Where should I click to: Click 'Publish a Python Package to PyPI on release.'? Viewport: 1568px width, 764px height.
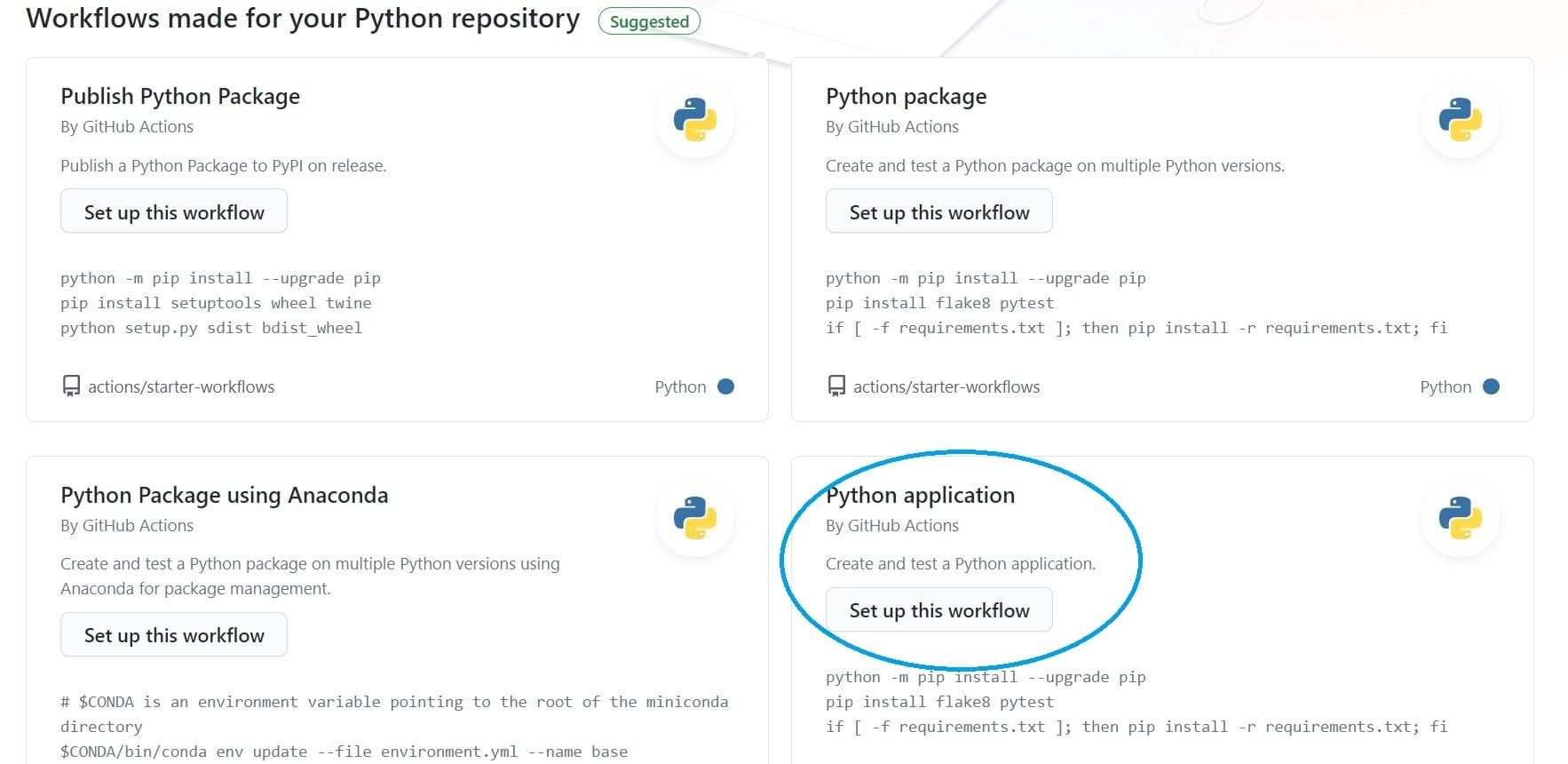[x=224, y=166]
